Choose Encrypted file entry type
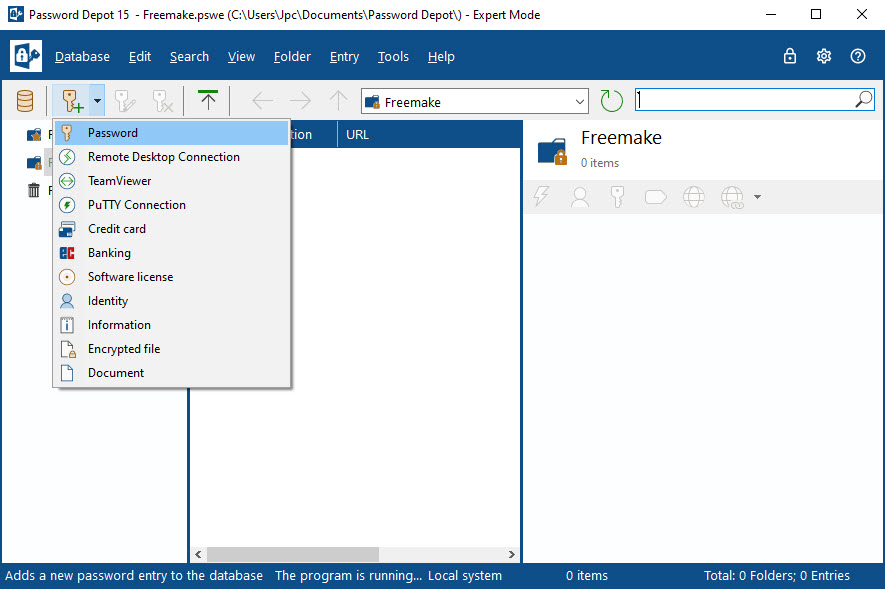Viewport: 885px width, 589px height. [172, 349]
